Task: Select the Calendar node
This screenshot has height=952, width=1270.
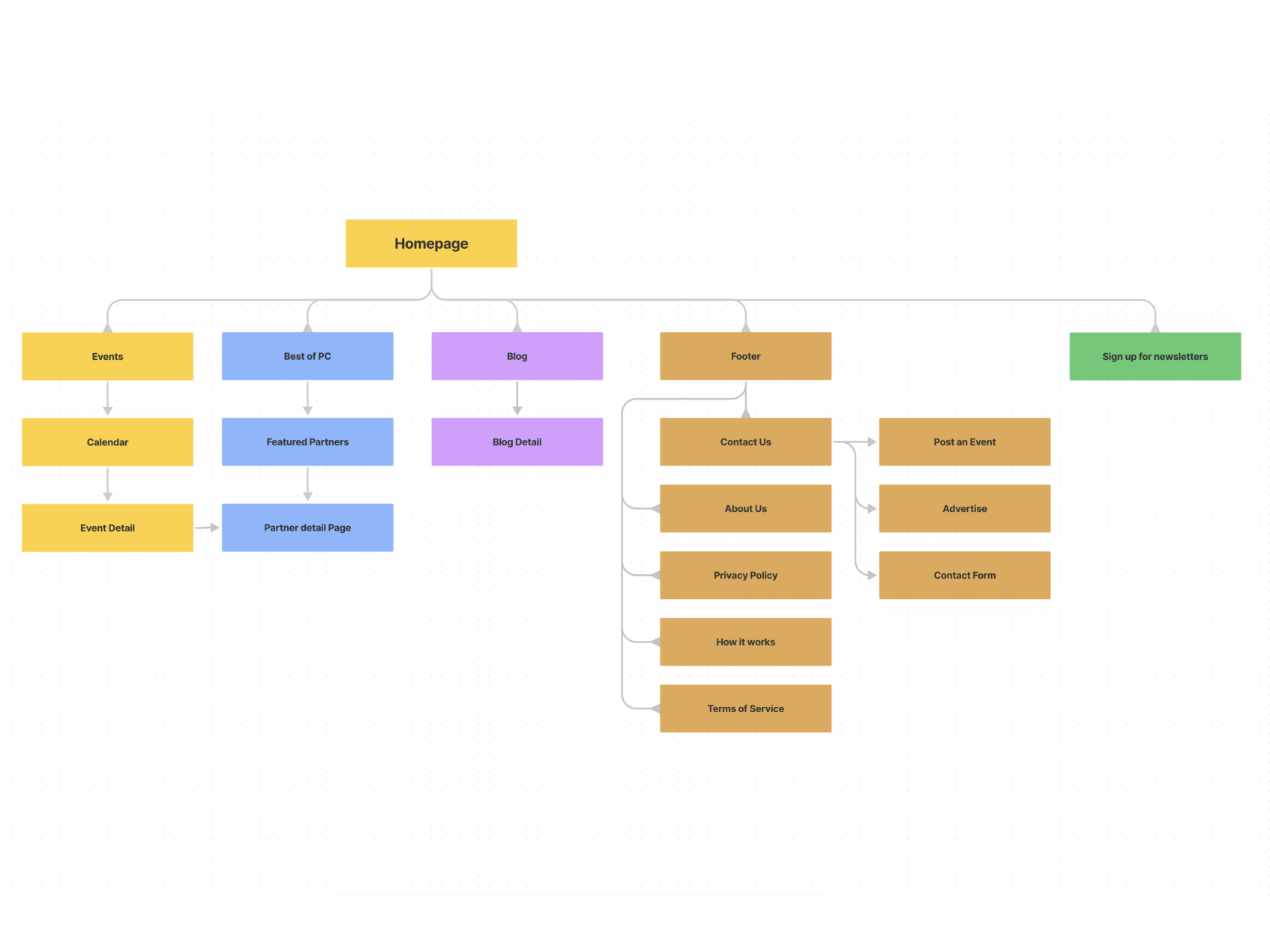Action: click(x=107, y=442)
